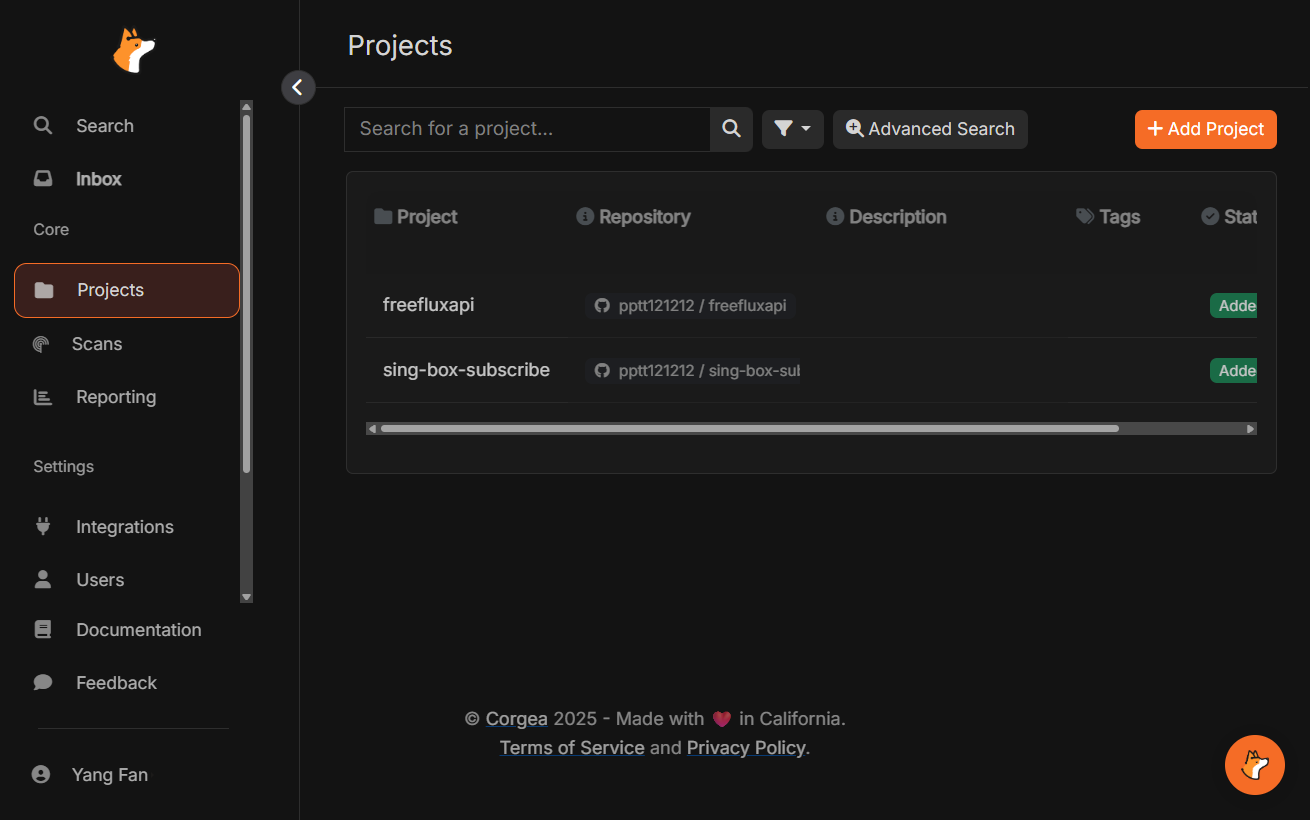The height and width of the screenshot is (820, 1310).
Task: Click the pptt121212 / sing-box-subscribe repository badge
Action: point(693,371)
